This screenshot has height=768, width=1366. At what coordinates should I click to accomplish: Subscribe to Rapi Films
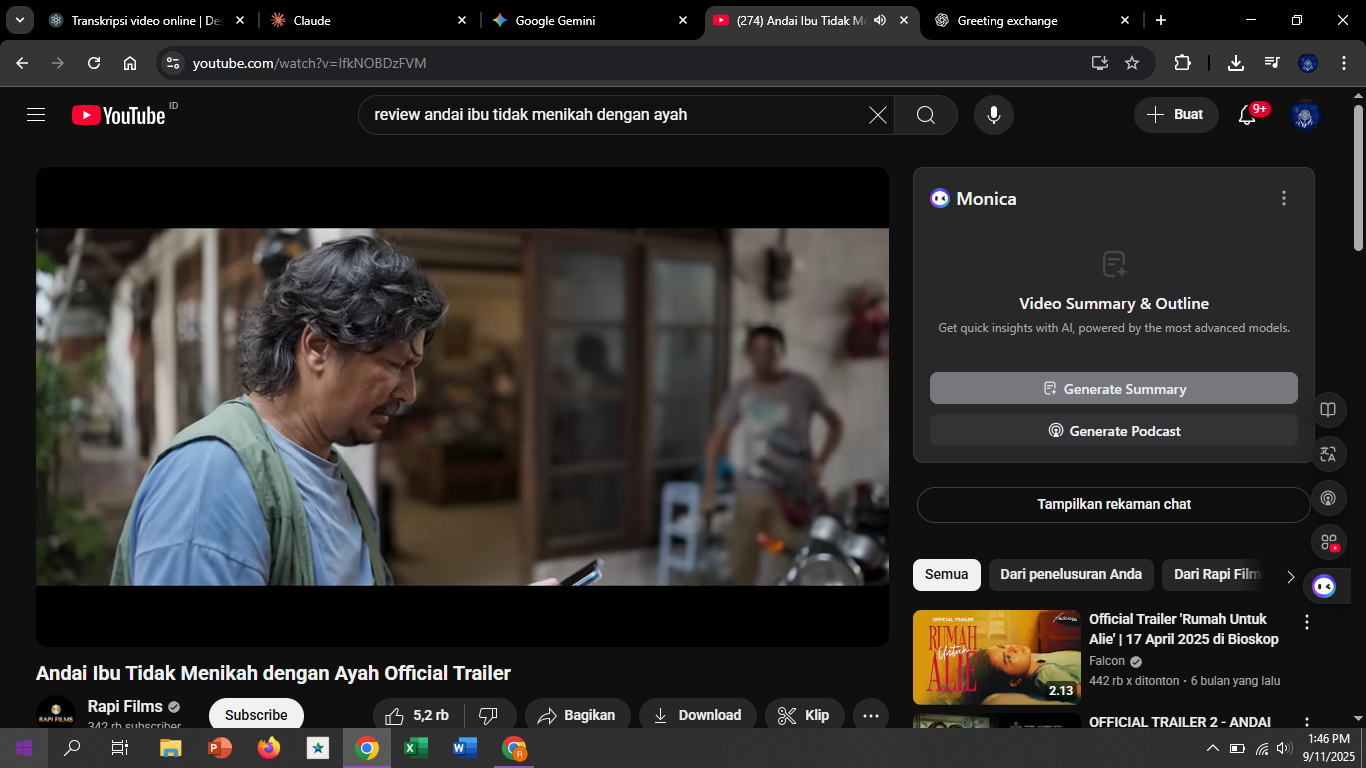(256, 714)
